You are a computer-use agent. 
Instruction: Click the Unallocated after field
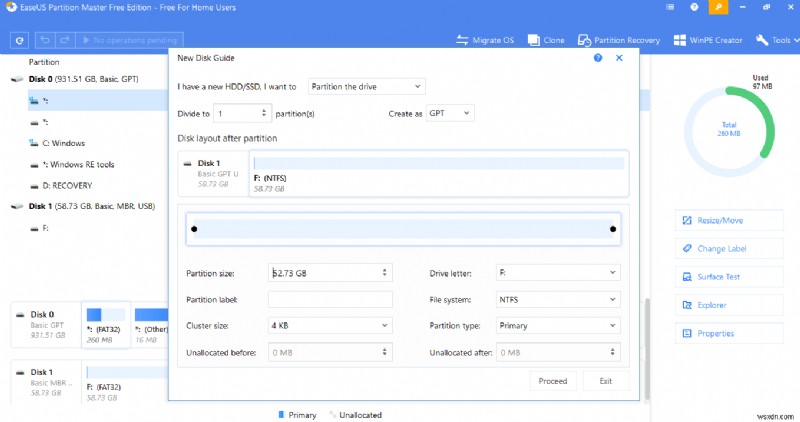coord(558,352)
